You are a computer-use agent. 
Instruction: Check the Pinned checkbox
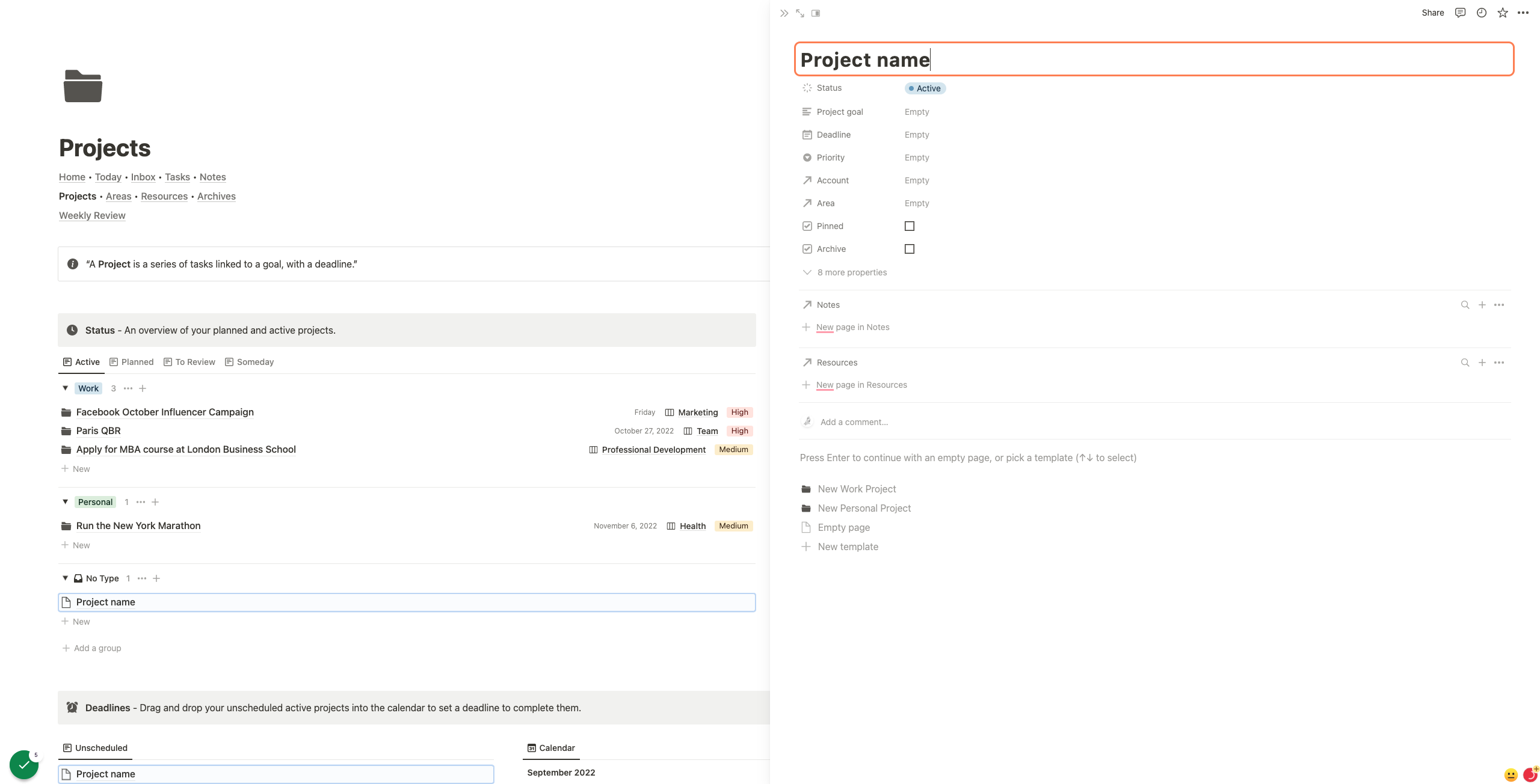point(910,226)
